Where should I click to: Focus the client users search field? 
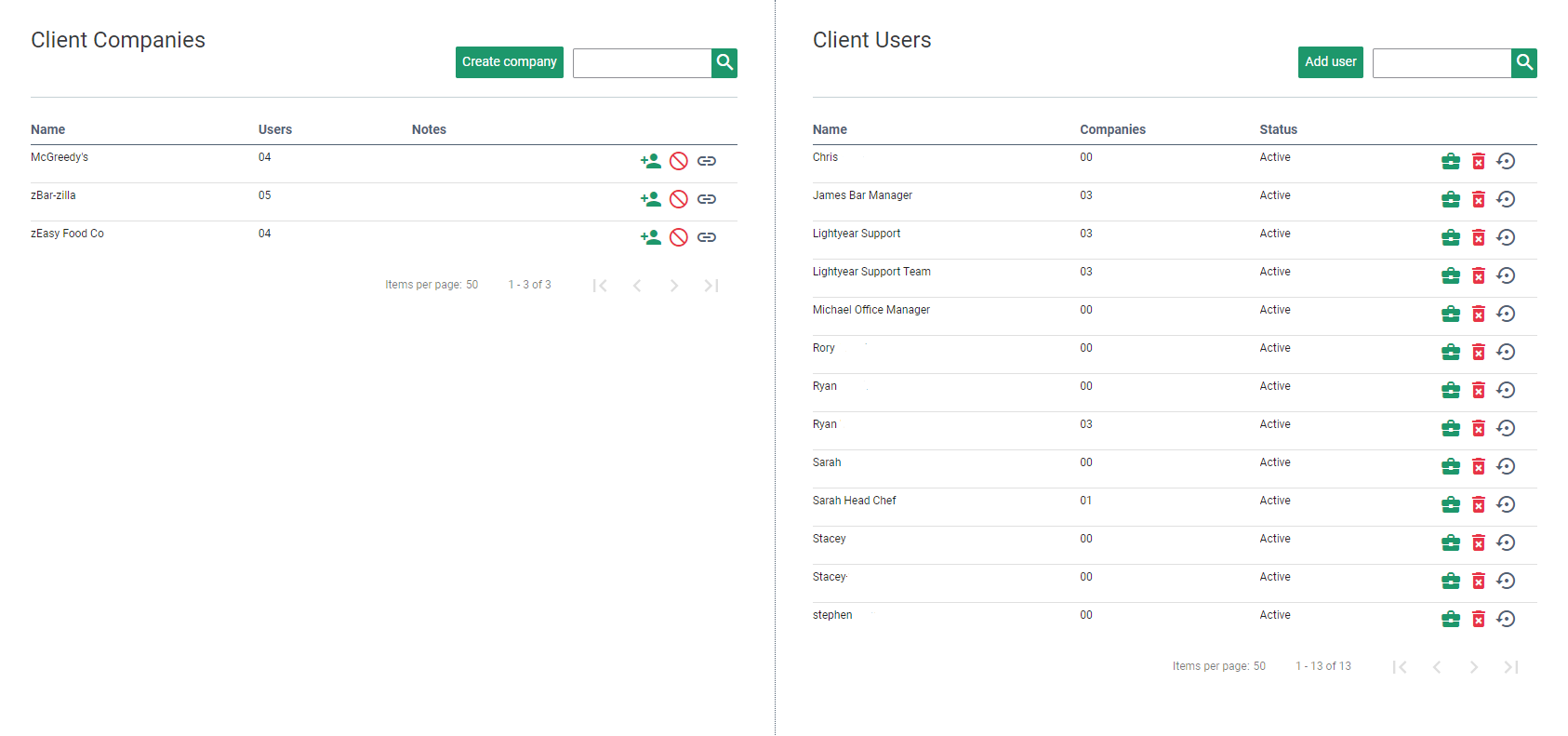click(1442, 63)
